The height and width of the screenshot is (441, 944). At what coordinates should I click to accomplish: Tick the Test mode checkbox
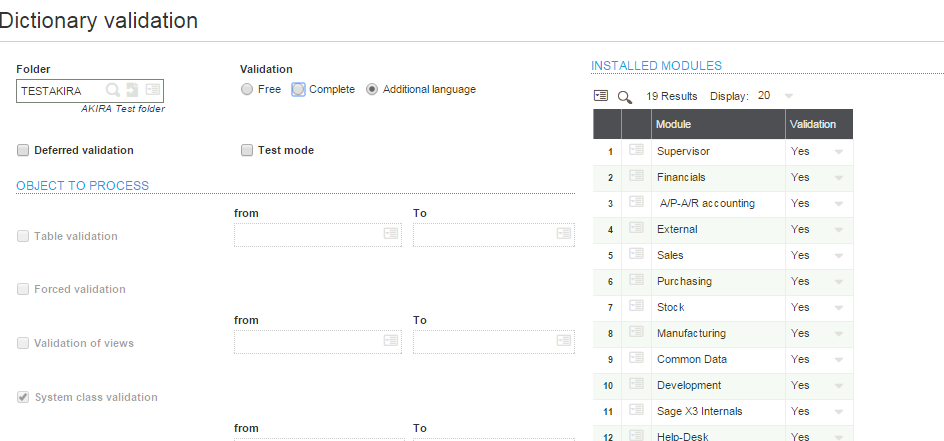click(x=247, y=150)
